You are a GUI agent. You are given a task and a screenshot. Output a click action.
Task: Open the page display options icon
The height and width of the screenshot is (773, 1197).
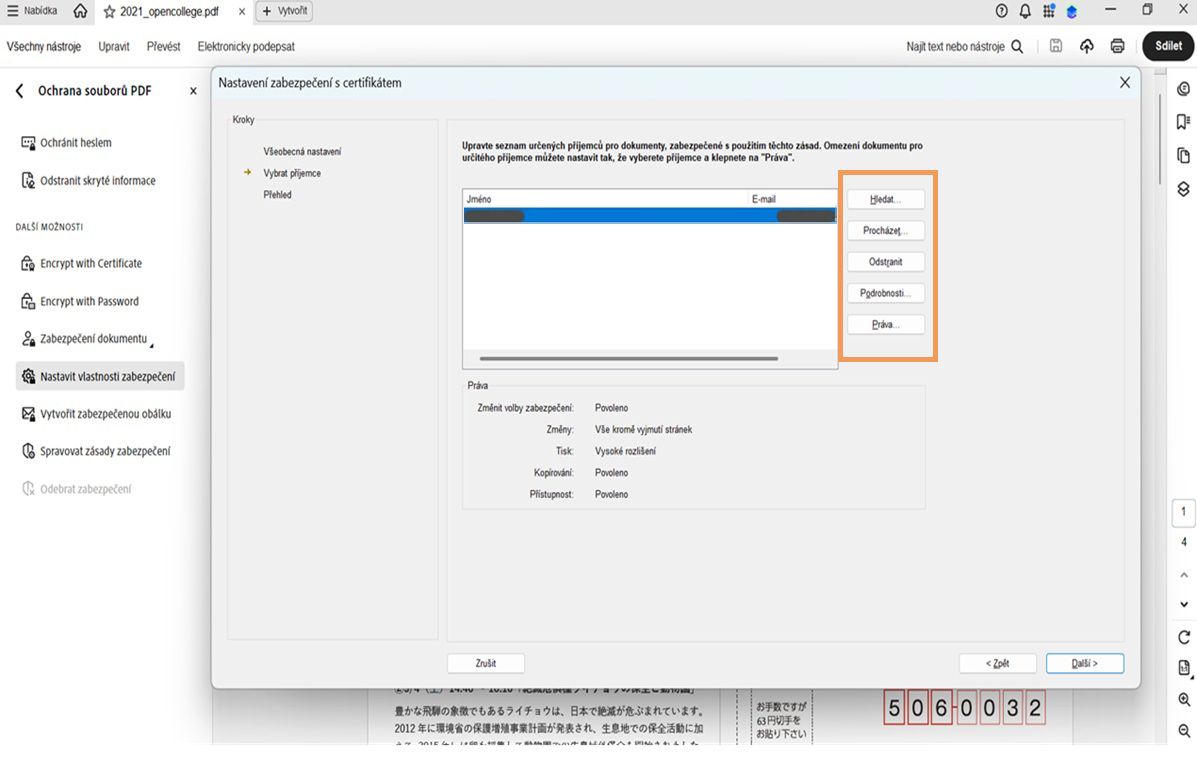(x=1183, y=668)
